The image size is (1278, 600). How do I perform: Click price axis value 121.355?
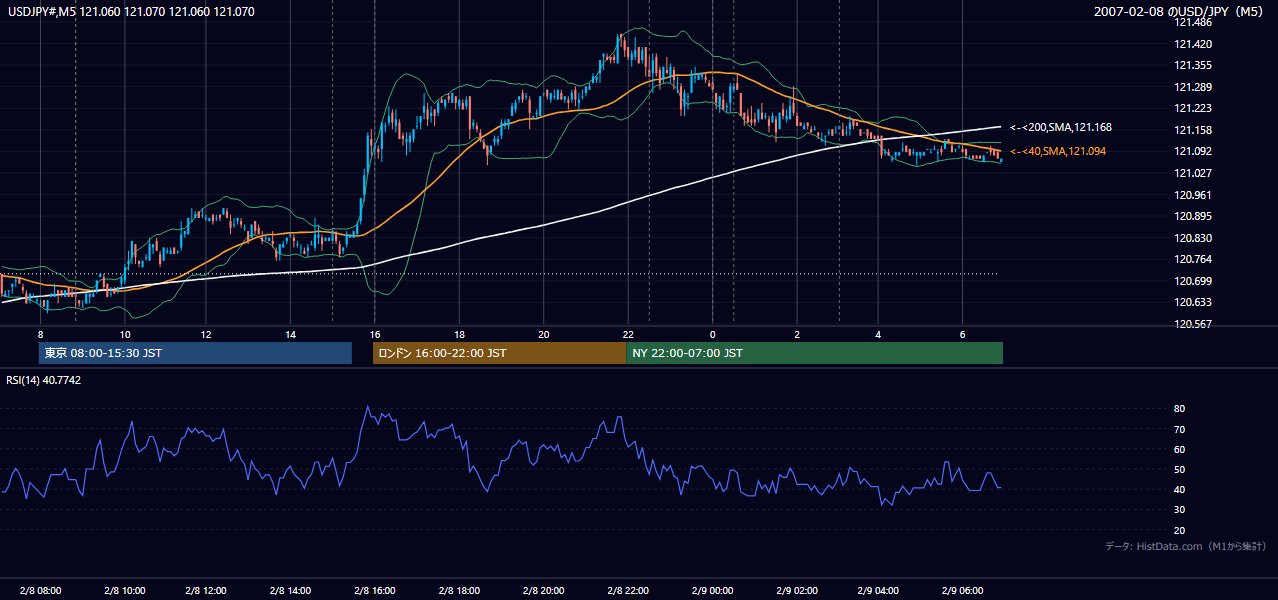pos(1191,65)
